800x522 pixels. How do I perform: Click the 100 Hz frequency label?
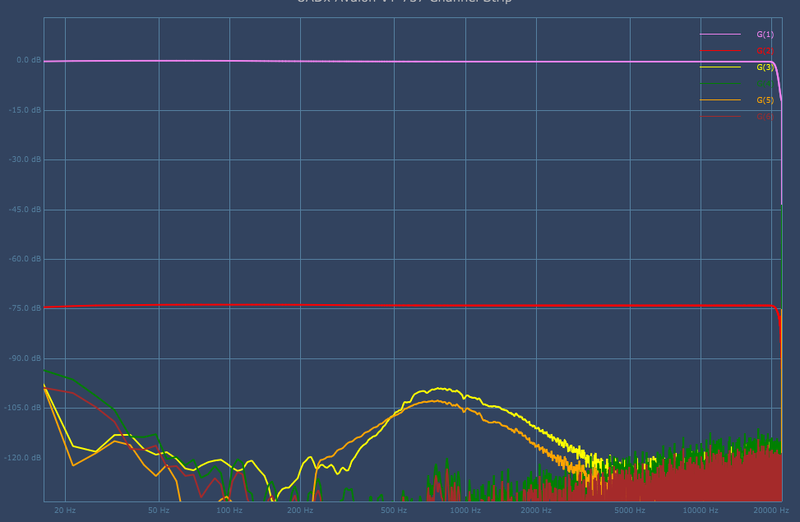(x=229, y=510)
